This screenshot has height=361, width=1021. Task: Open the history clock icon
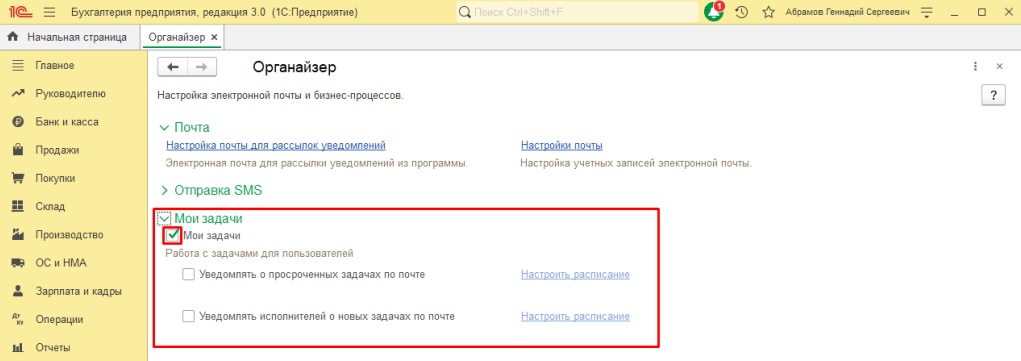pyautogui.click(x=741, y=12)
